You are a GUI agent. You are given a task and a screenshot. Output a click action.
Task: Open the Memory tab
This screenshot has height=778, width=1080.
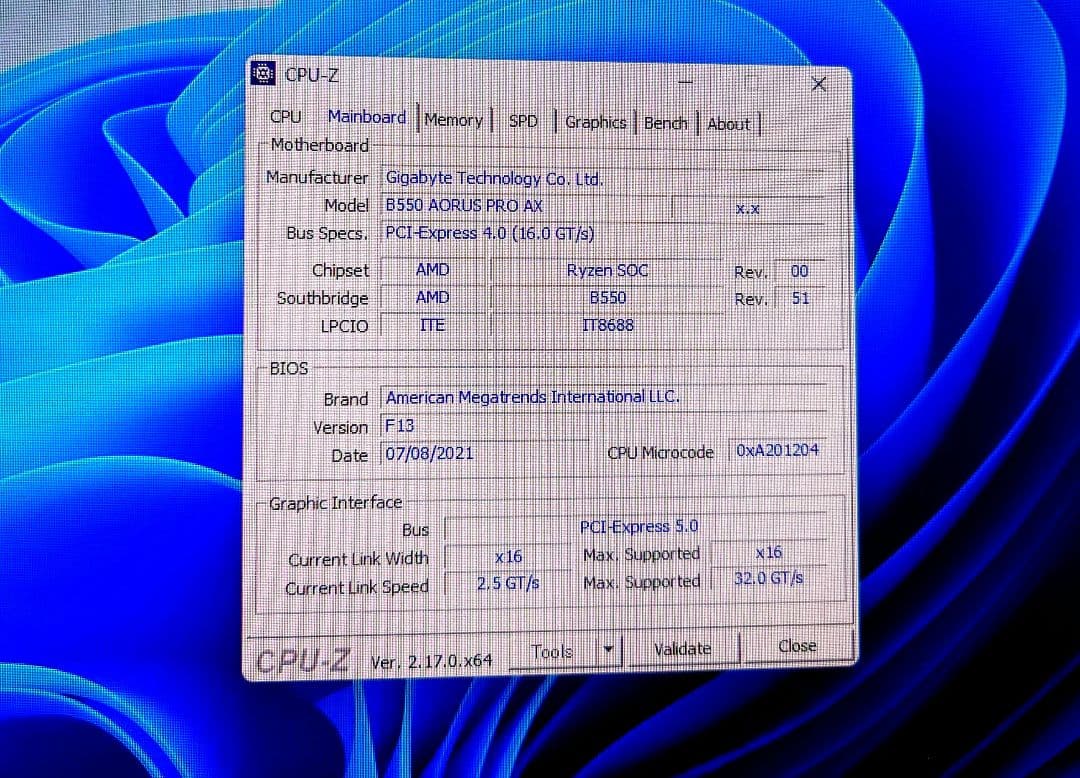(453, 120)
